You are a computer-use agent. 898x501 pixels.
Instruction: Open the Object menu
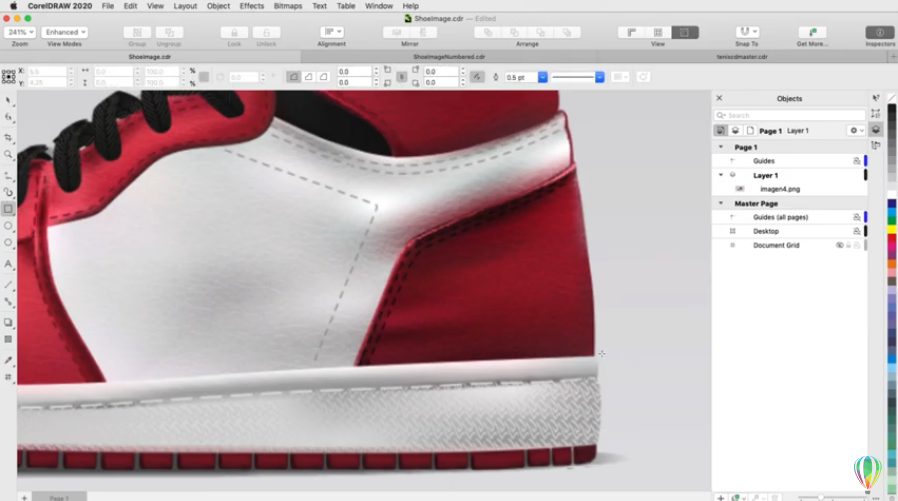pos(218,6)
